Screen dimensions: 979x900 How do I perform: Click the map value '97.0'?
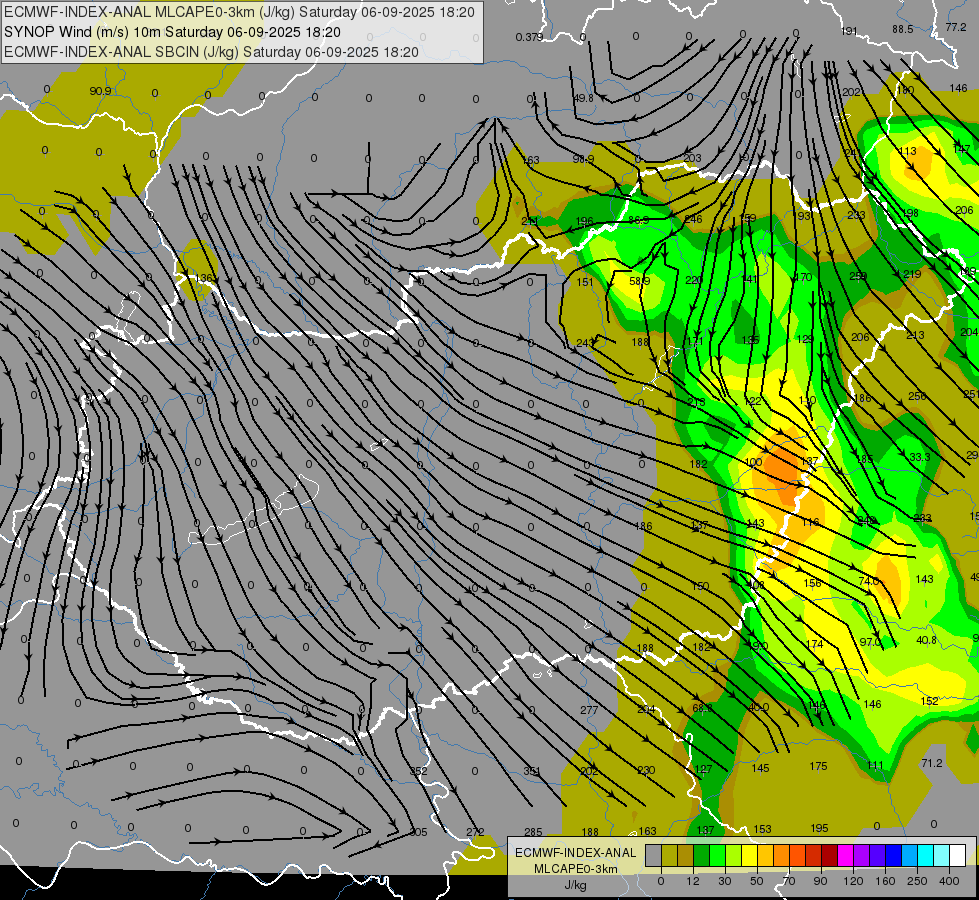(x=870, y=642)
